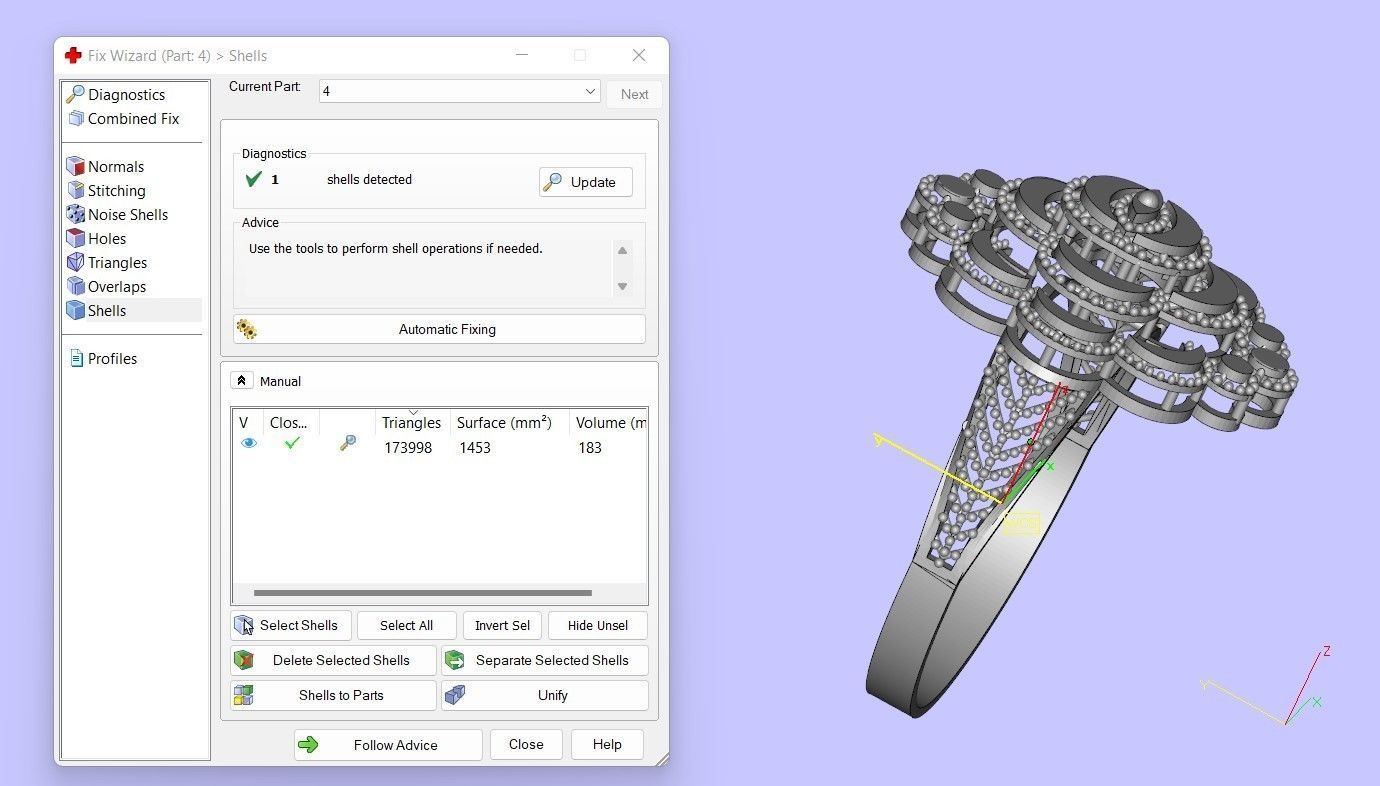Zoom to shell using magnifier icon in row
Viewport: 1380px width, 786px height.
[347, 443]
